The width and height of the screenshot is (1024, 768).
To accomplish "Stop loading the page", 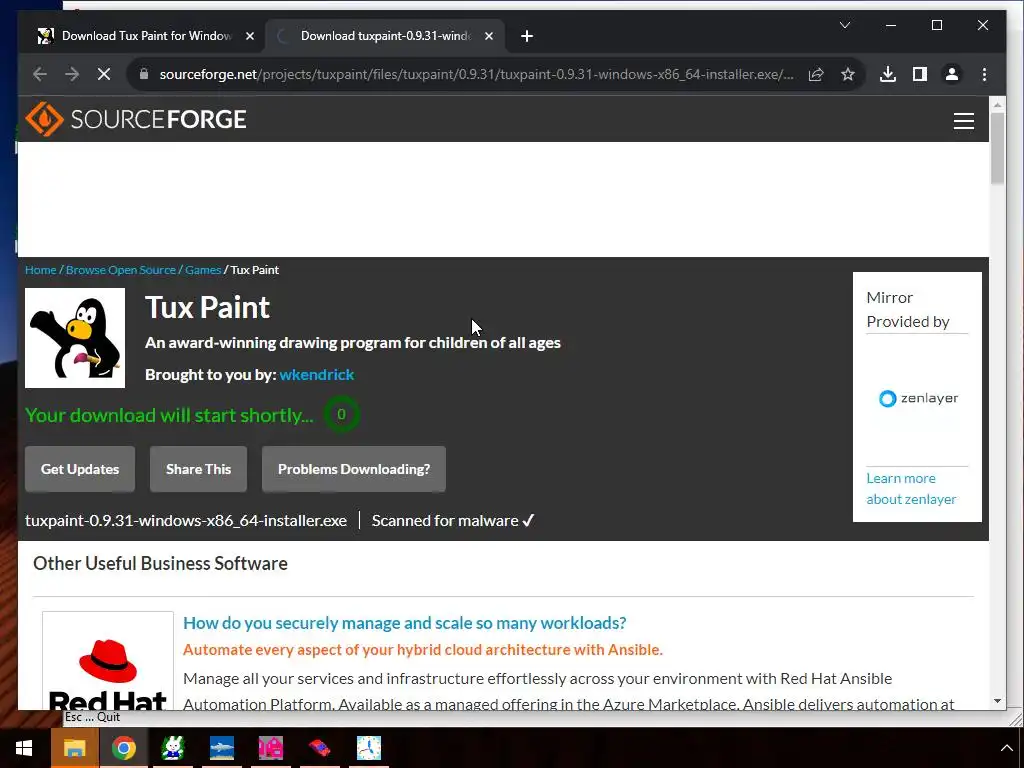I will [x=104, y=74].
